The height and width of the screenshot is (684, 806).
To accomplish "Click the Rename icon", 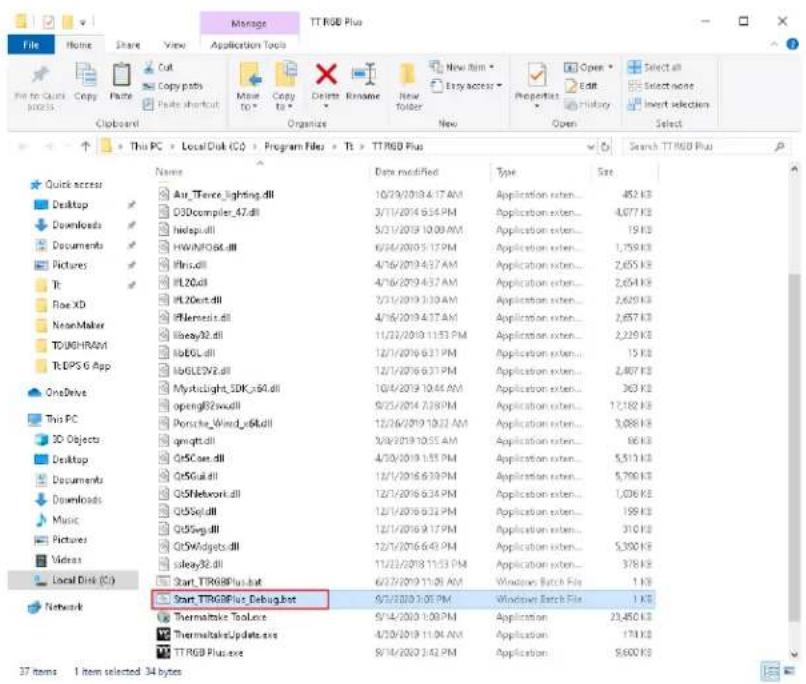I will [363, 75].
